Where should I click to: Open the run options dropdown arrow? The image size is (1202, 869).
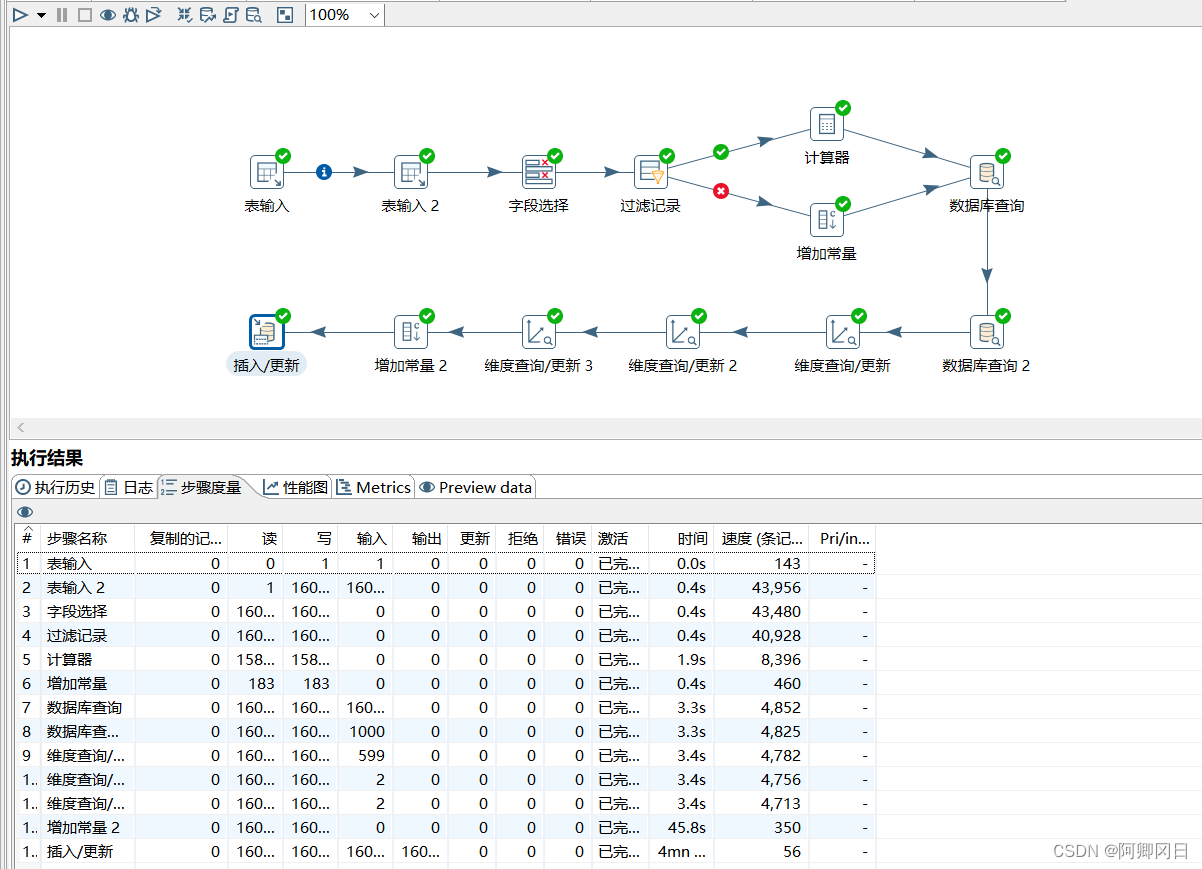click(x=41, y=15)
